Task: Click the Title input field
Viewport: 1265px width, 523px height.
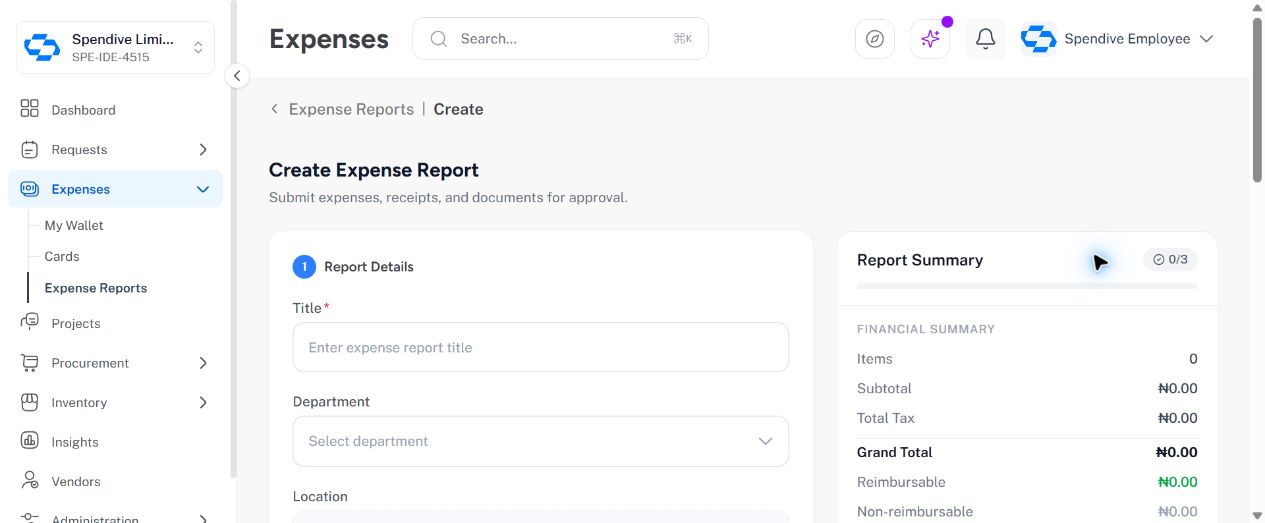Action: [x=540, y=347]
